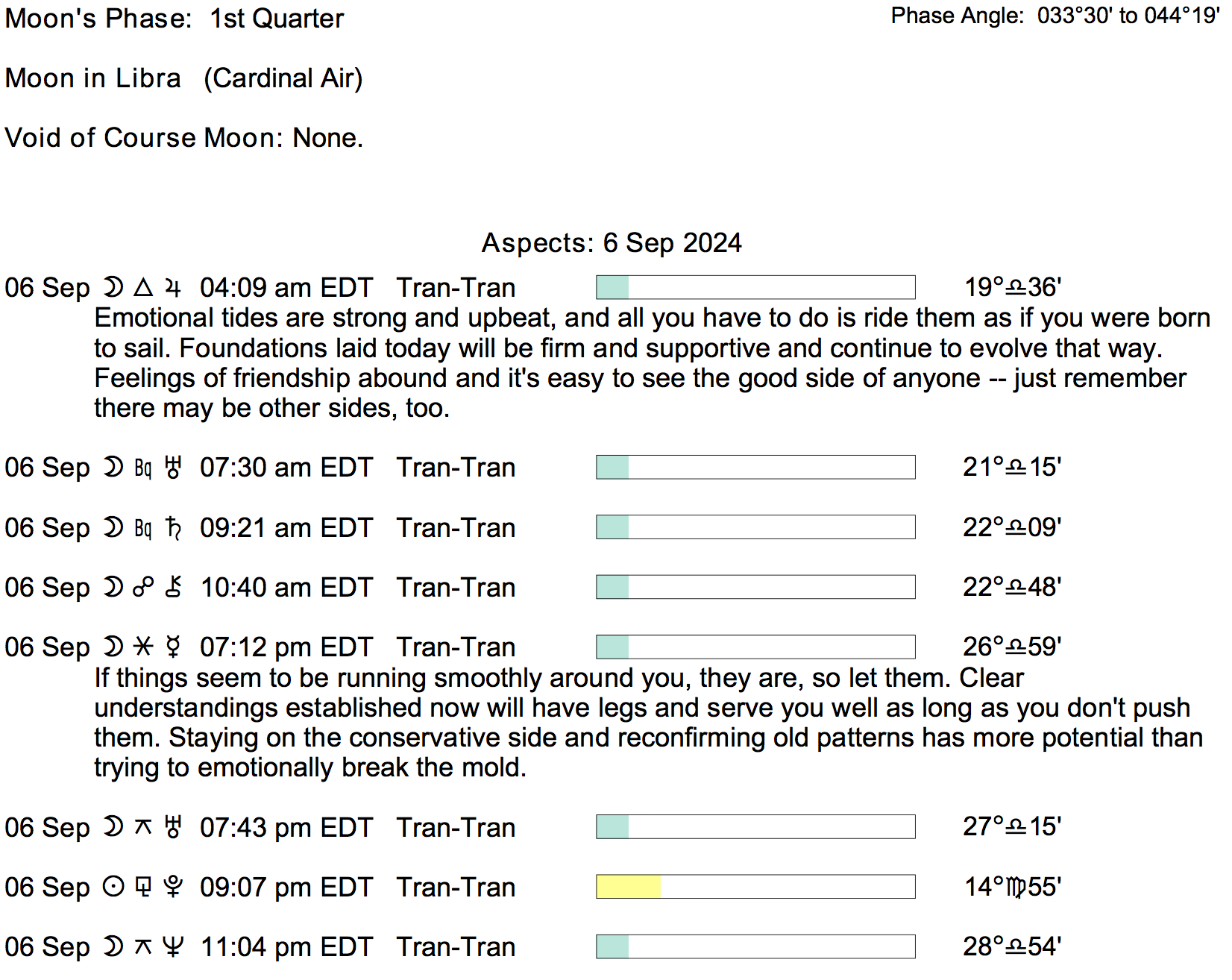Click the Saturn glyph in the 09:21 am aspect
Viewport: 1232px width, 980px height.
pyautogui.click(x=173, y=528)
